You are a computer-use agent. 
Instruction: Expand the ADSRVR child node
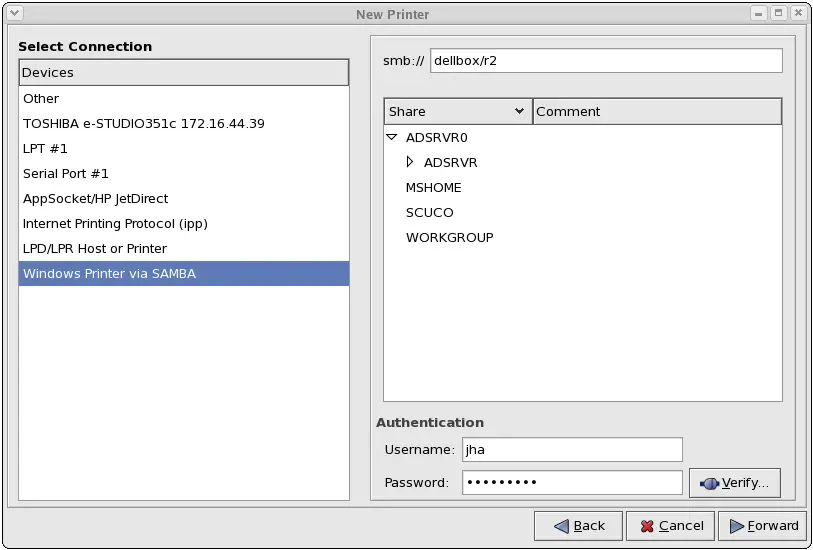(410, 162)
